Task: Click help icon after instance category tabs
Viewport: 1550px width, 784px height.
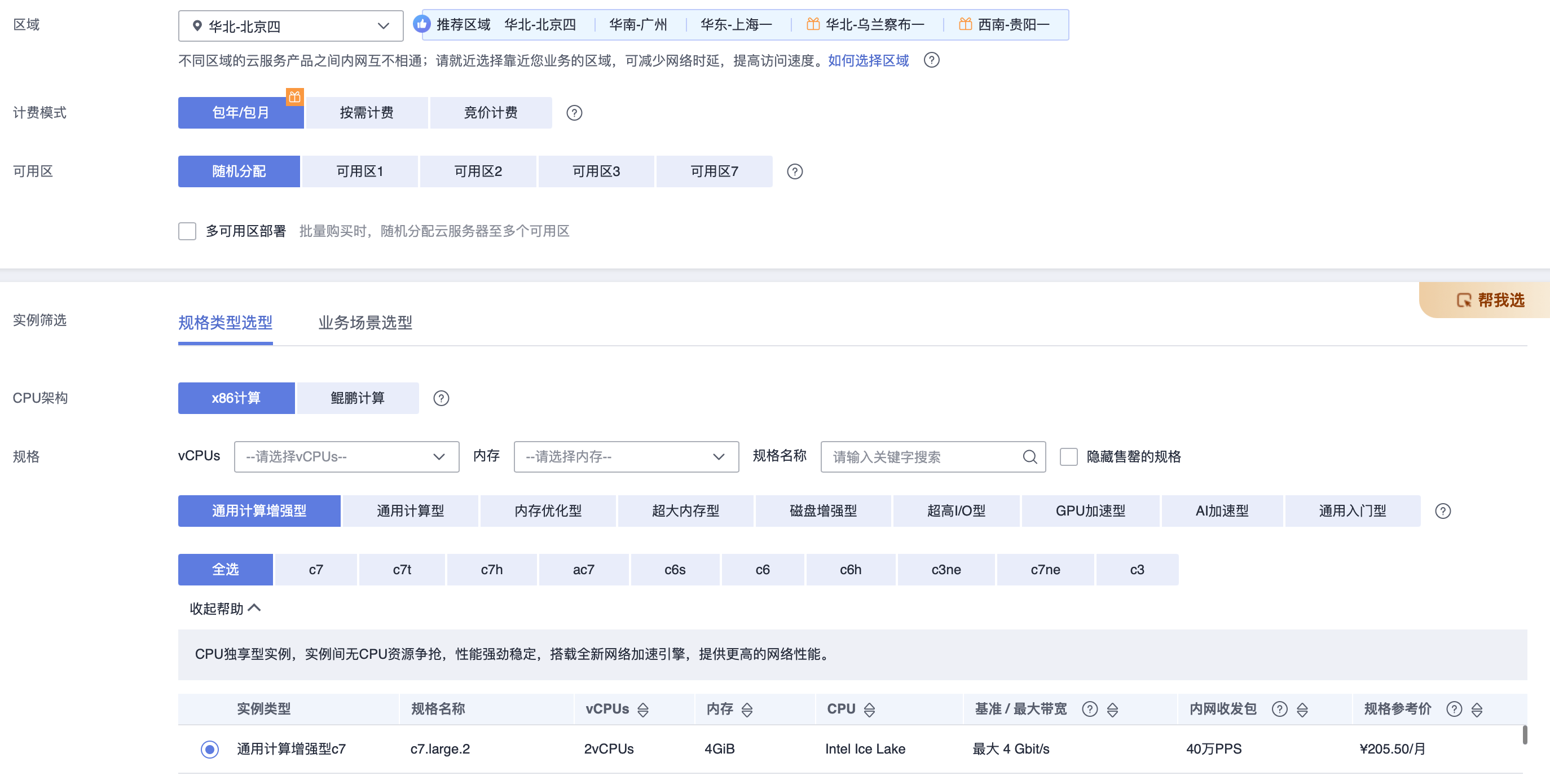Action: coord(1442,511)
